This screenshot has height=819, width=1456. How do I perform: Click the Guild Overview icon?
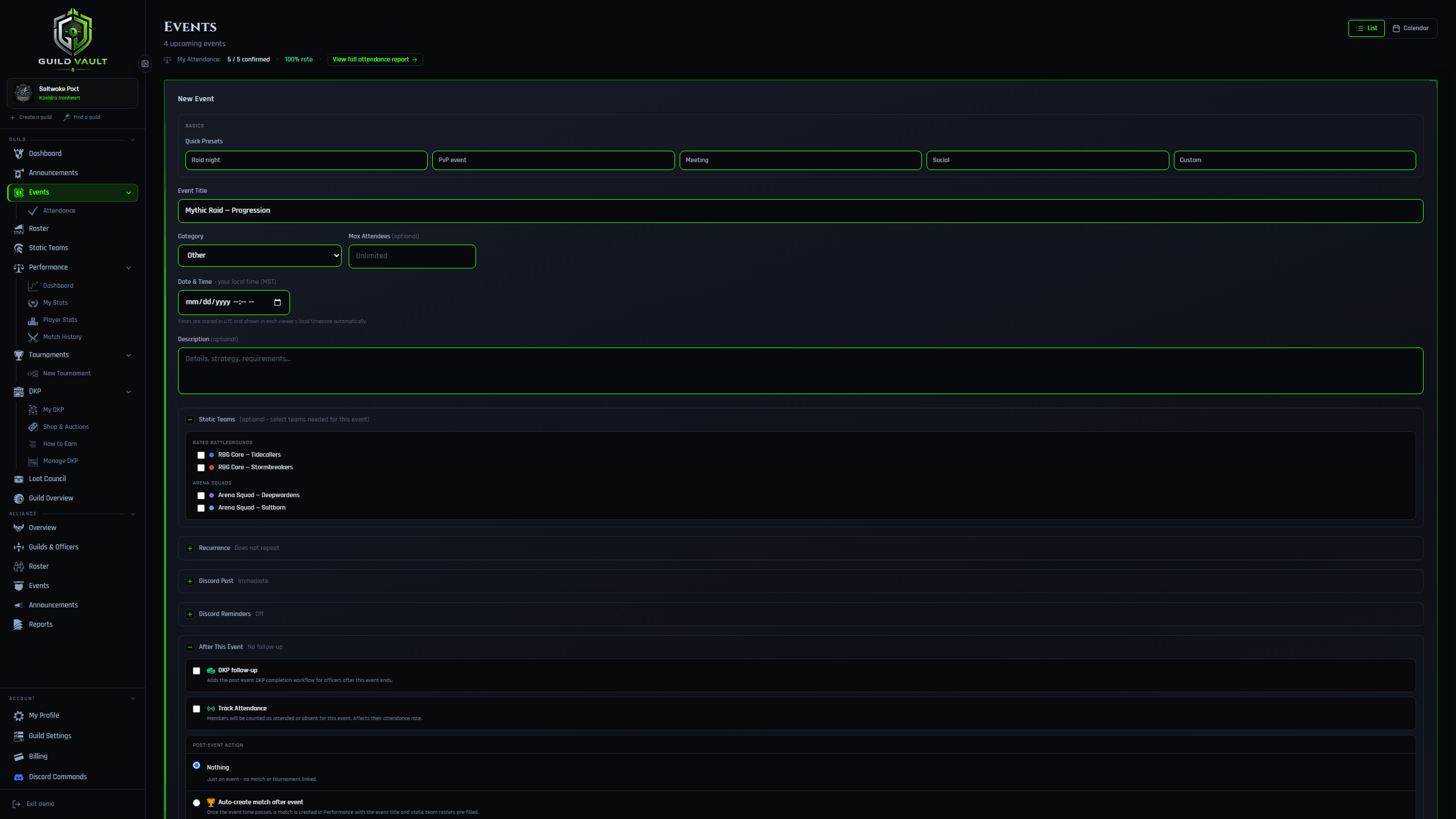[x=19, y=498]
